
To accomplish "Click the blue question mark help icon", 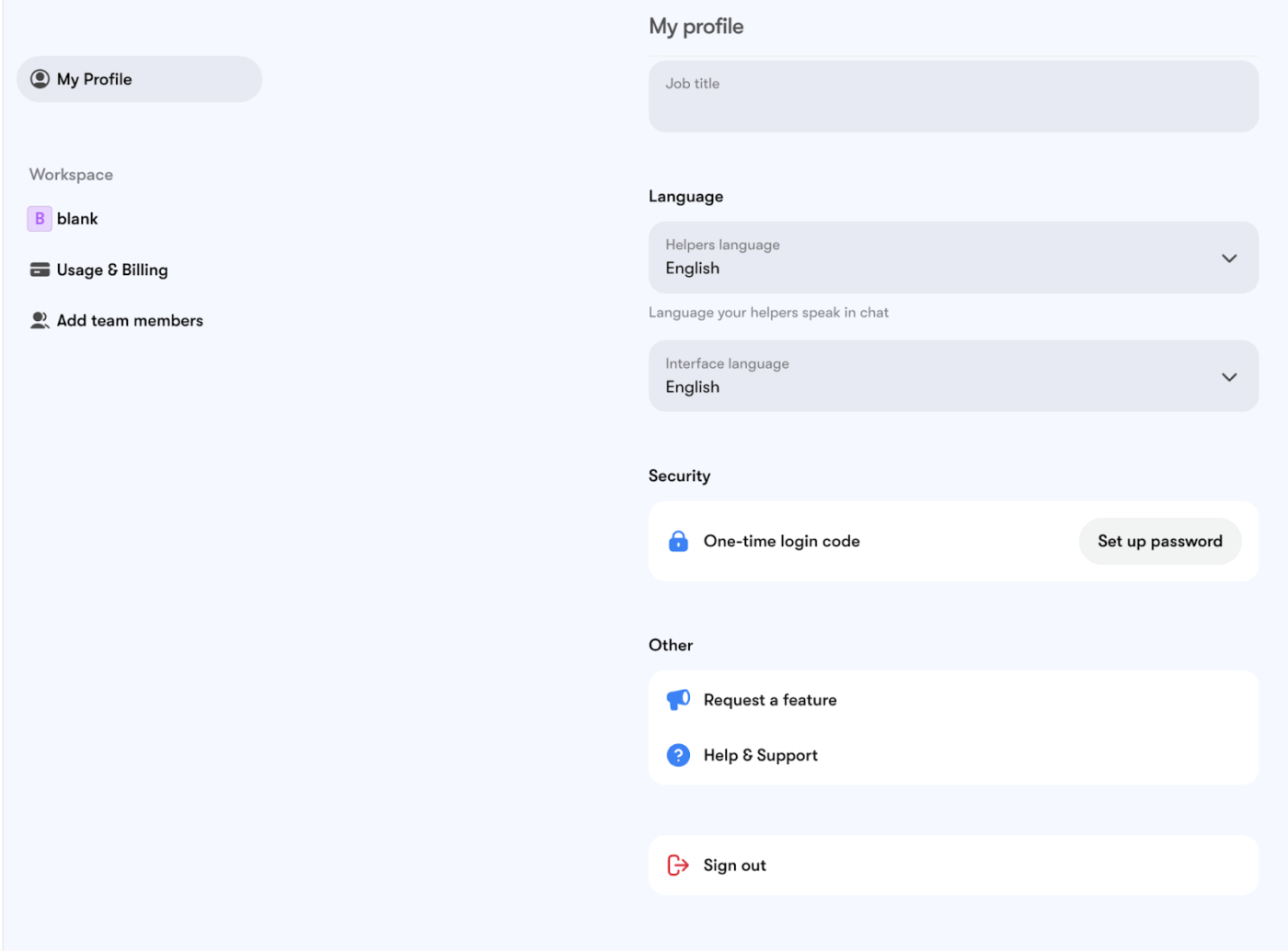I will [678, 755].
